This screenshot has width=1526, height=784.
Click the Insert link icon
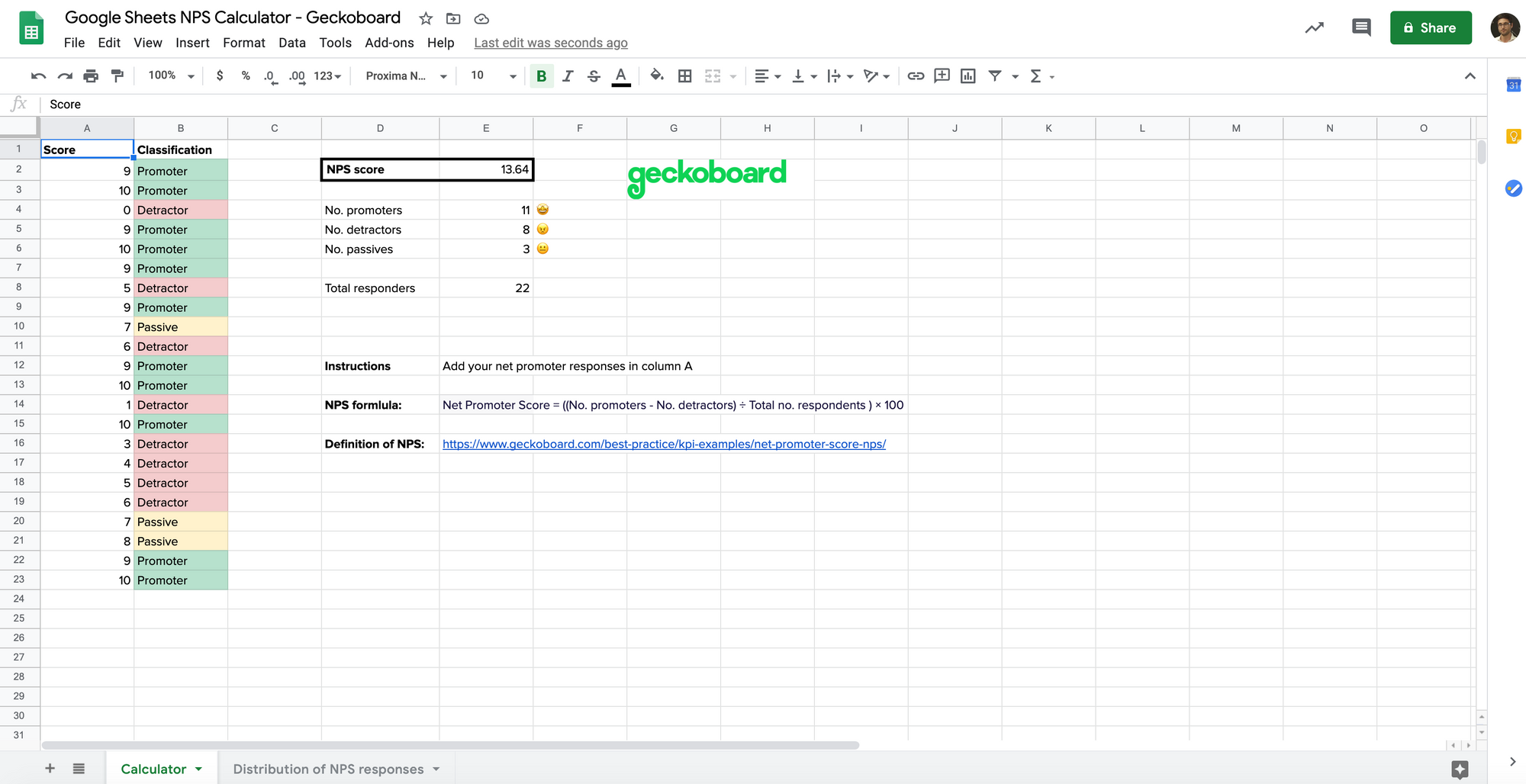pyautogui.click(x=916, y=76)
